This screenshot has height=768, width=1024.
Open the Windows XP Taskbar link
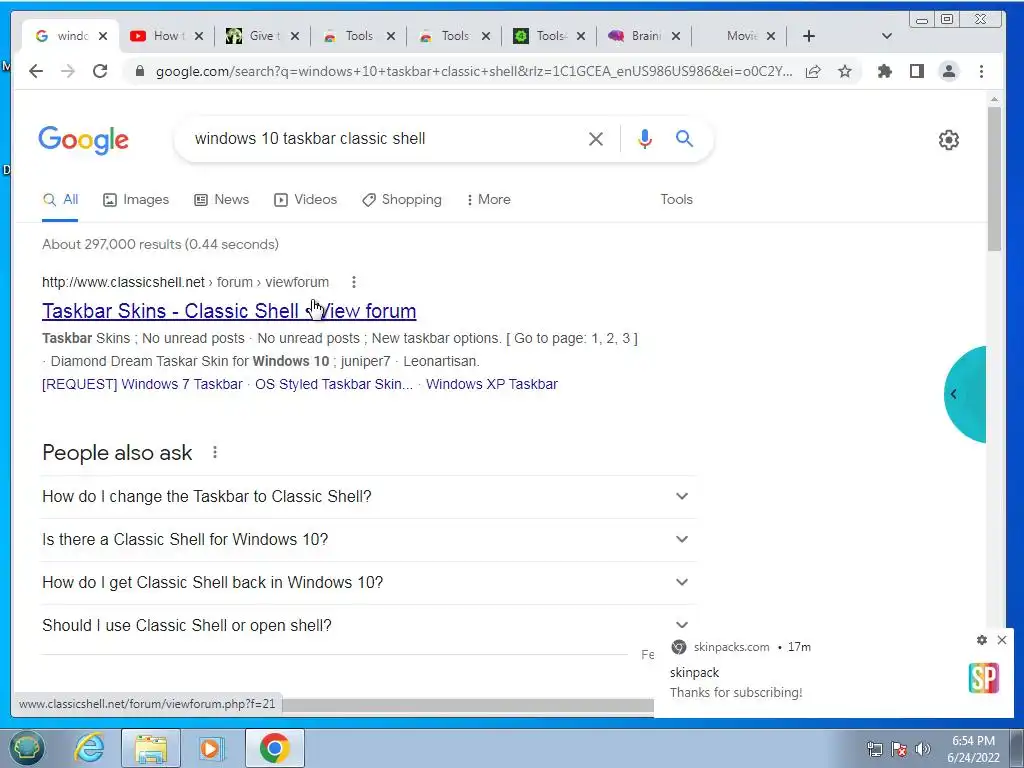[492, 384]
